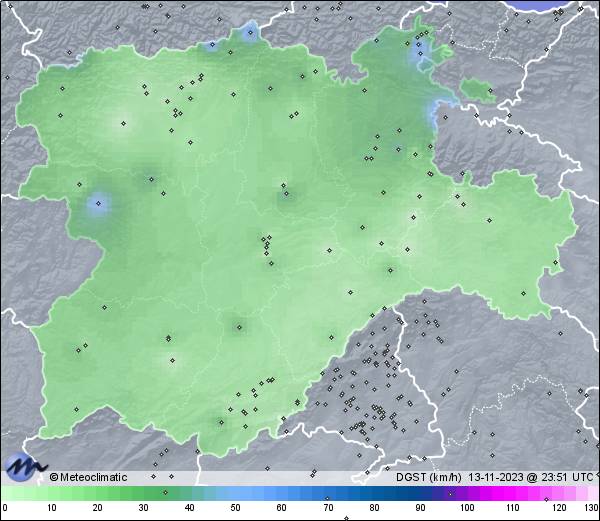This screenshot has height=521, width=600.
Task: Click the scale label 90
Action: coord(420,508)
